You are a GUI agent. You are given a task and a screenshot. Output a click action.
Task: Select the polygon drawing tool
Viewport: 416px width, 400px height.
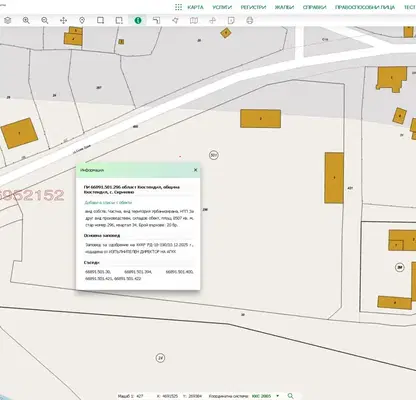tap(175, 20)
